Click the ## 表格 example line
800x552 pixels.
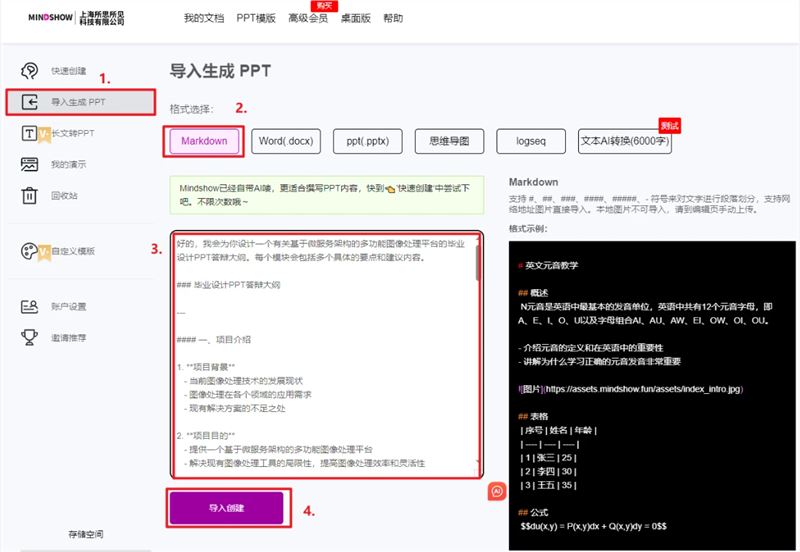click(x=533, y=416)
